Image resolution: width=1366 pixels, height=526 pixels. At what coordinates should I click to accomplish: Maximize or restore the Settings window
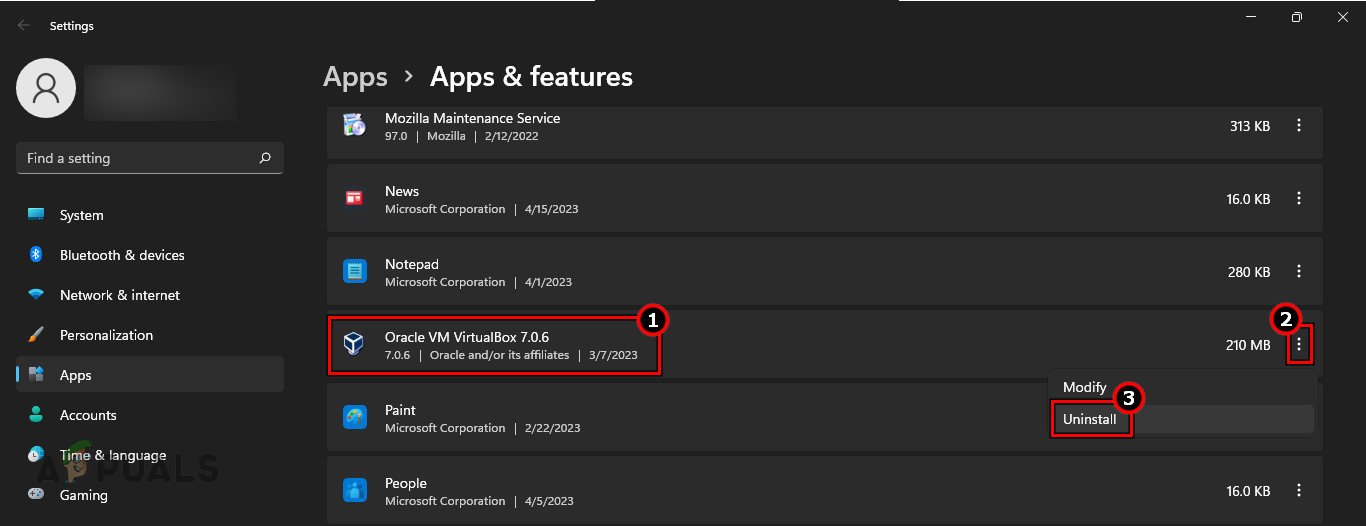point(1297,17)
